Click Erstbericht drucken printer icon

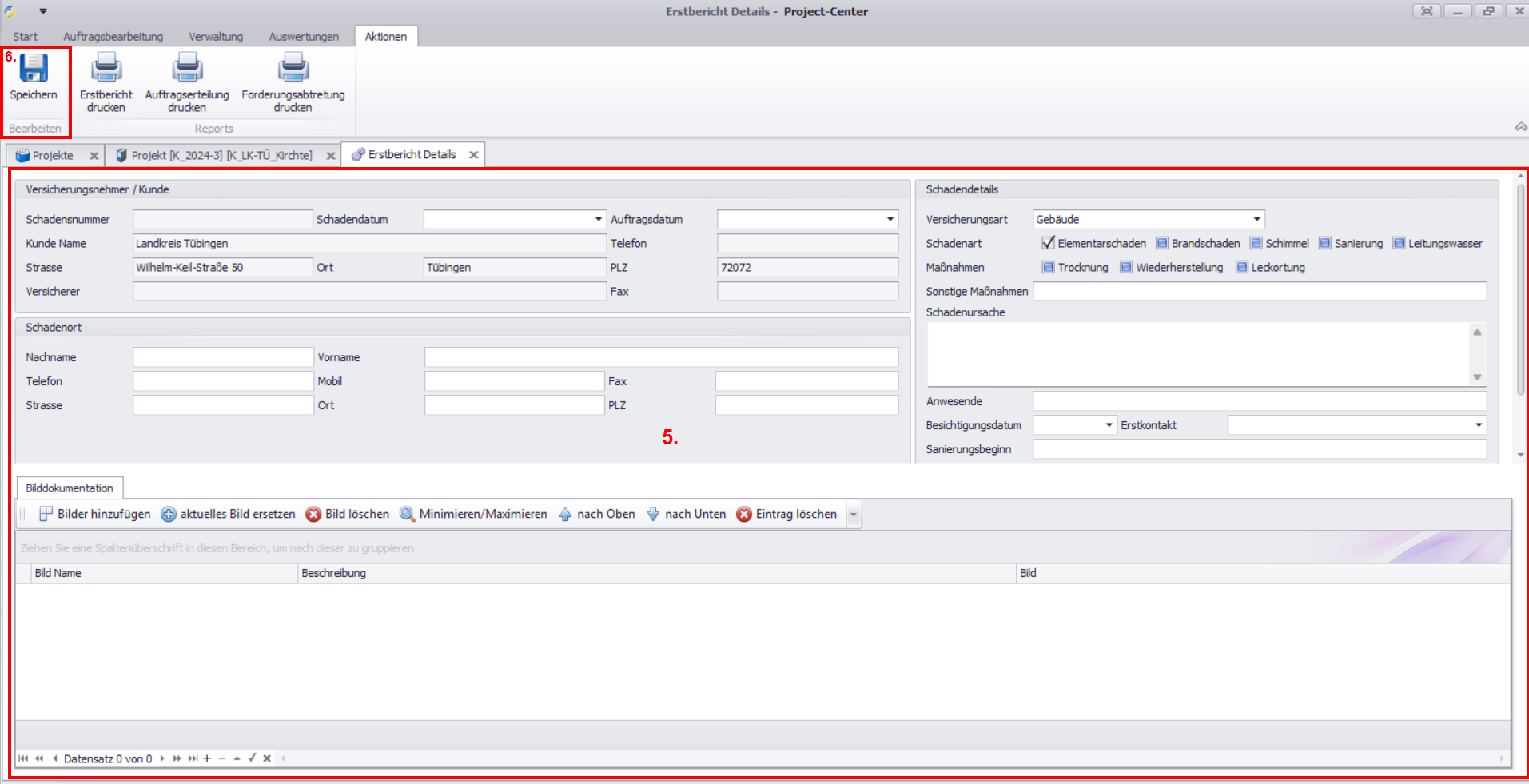[106, 69]
